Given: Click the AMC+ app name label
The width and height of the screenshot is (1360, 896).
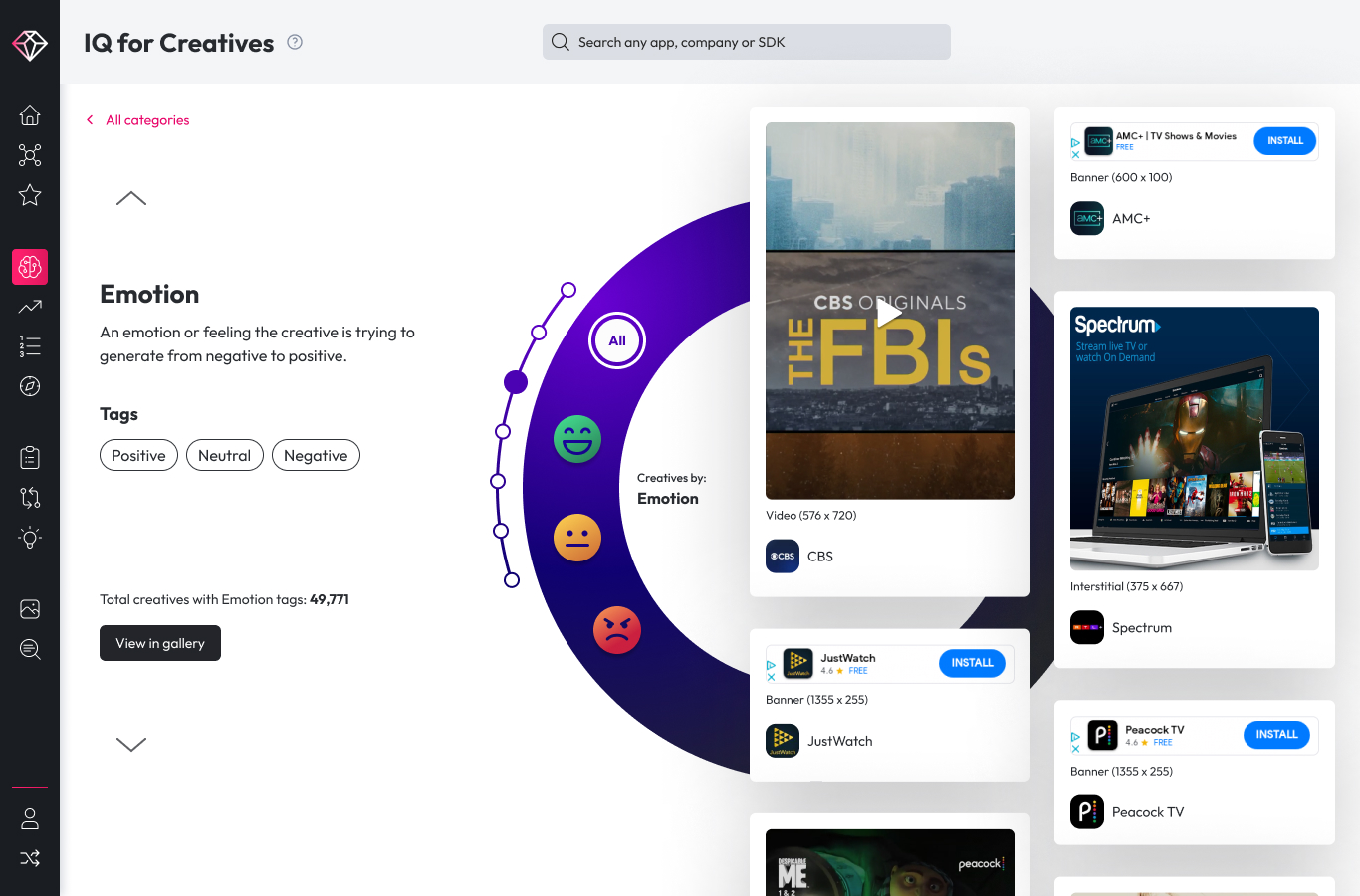Looking at the screenshot, I should (x=1131, y=219).
